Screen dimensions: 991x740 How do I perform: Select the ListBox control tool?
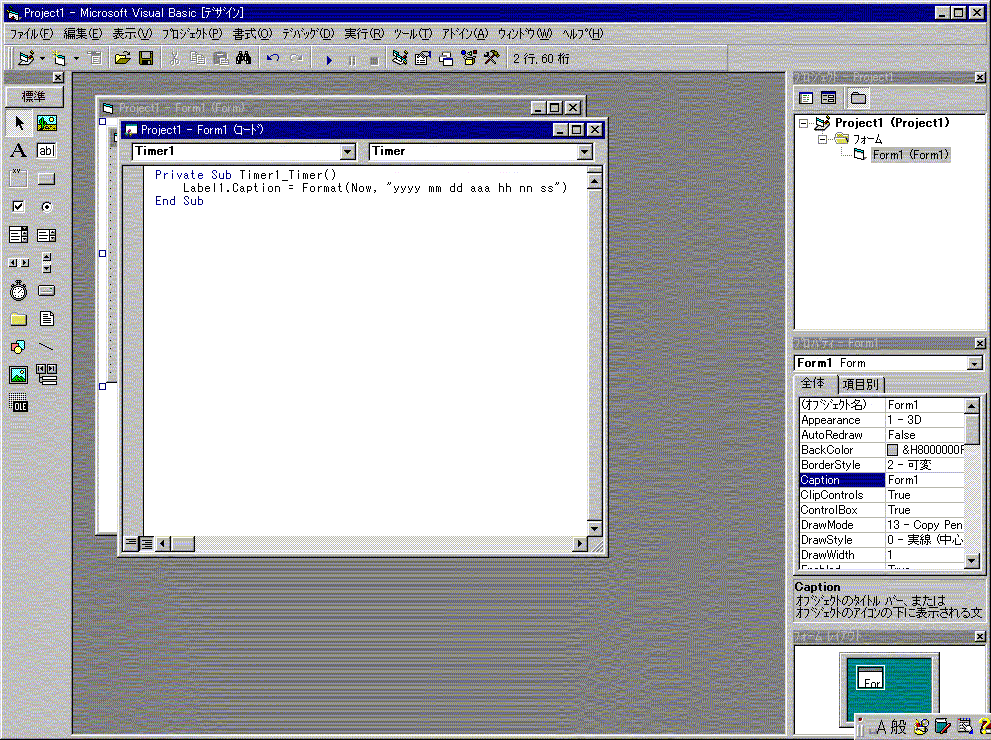pos(47,235)
